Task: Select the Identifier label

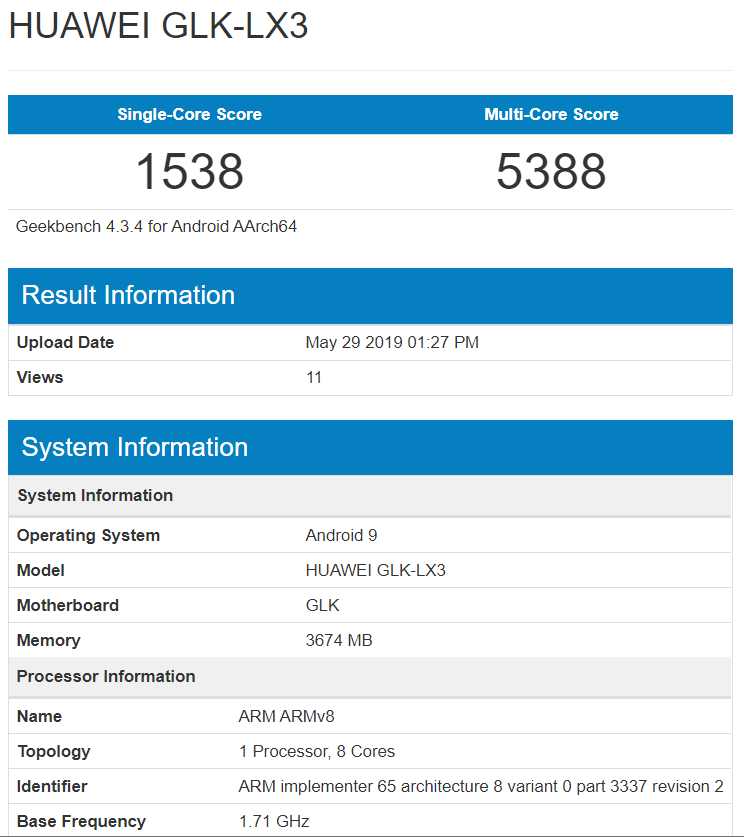Action: tap(52, 786)
